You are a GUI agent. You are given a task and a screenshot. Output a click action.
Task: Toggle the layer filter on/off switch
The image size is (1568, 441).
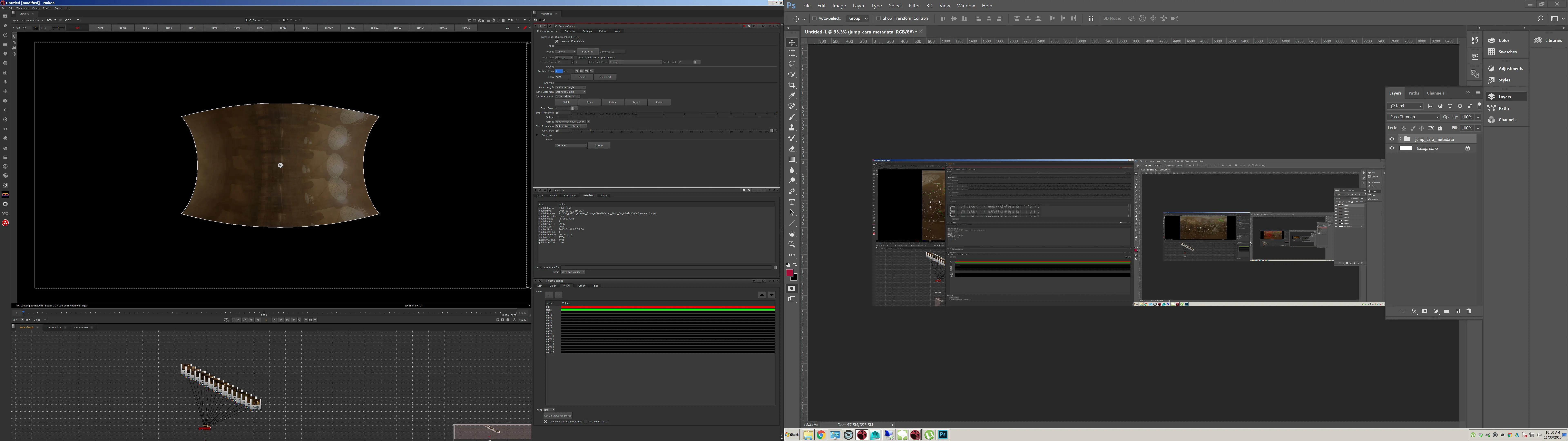click(1479, 106)
